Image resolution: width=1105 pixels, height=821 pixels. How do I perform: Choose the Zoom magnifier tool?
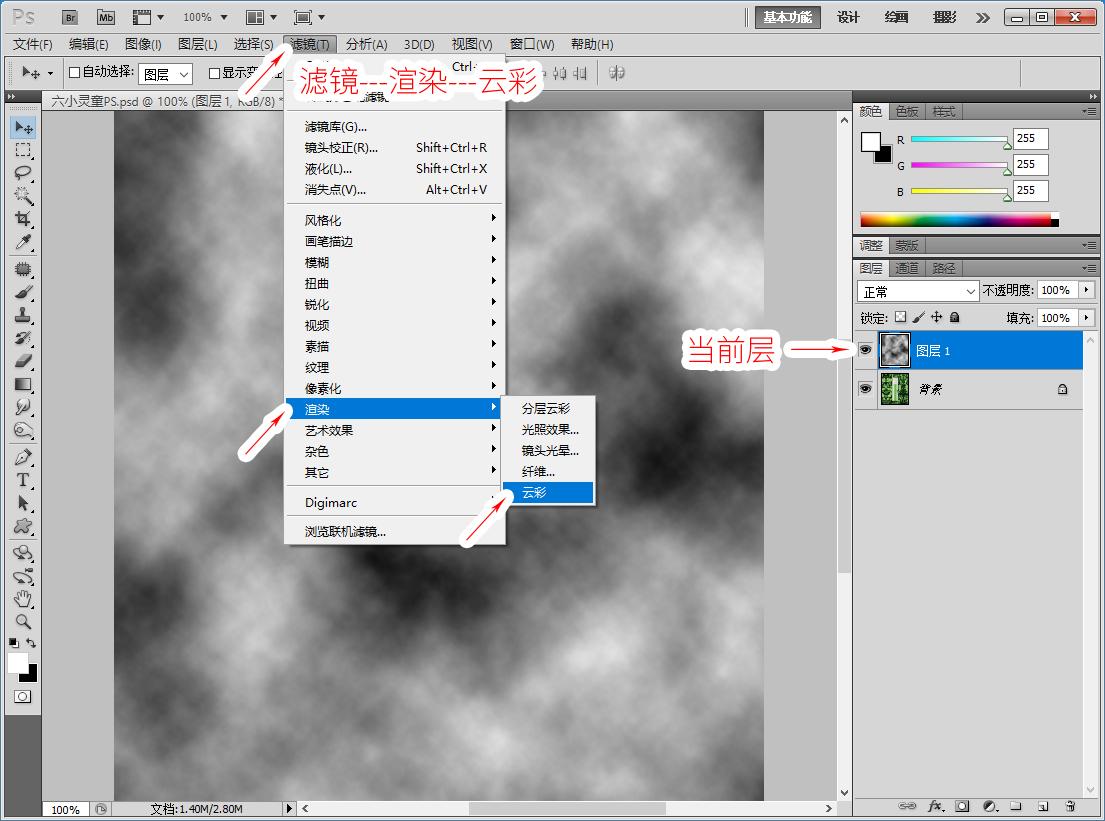[x=23, y=621]
